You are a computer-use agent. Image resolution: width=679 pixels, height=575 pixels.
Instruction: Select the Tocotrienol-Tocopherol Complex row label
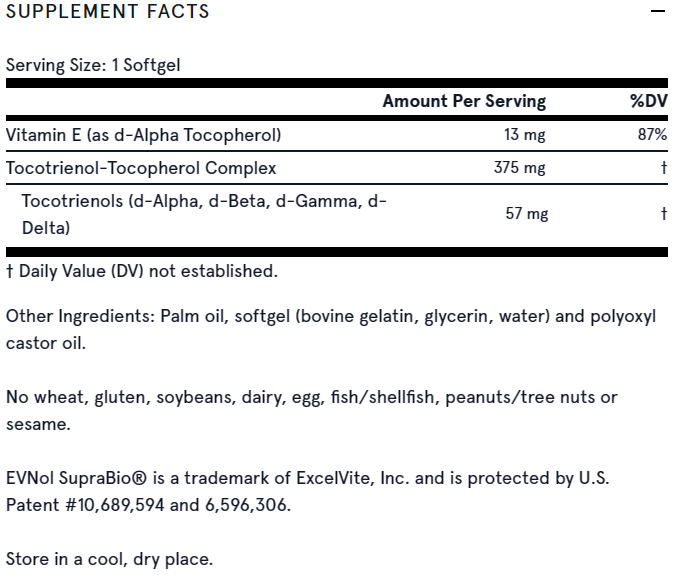pyautogui.click(x=141, y=167)
